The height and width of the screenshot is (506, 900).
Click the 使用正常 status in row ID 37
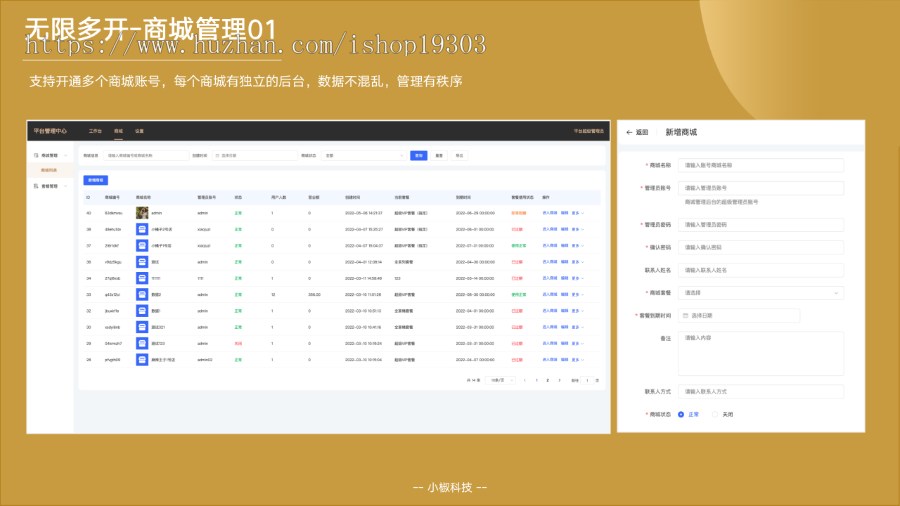tap(519, 246)
